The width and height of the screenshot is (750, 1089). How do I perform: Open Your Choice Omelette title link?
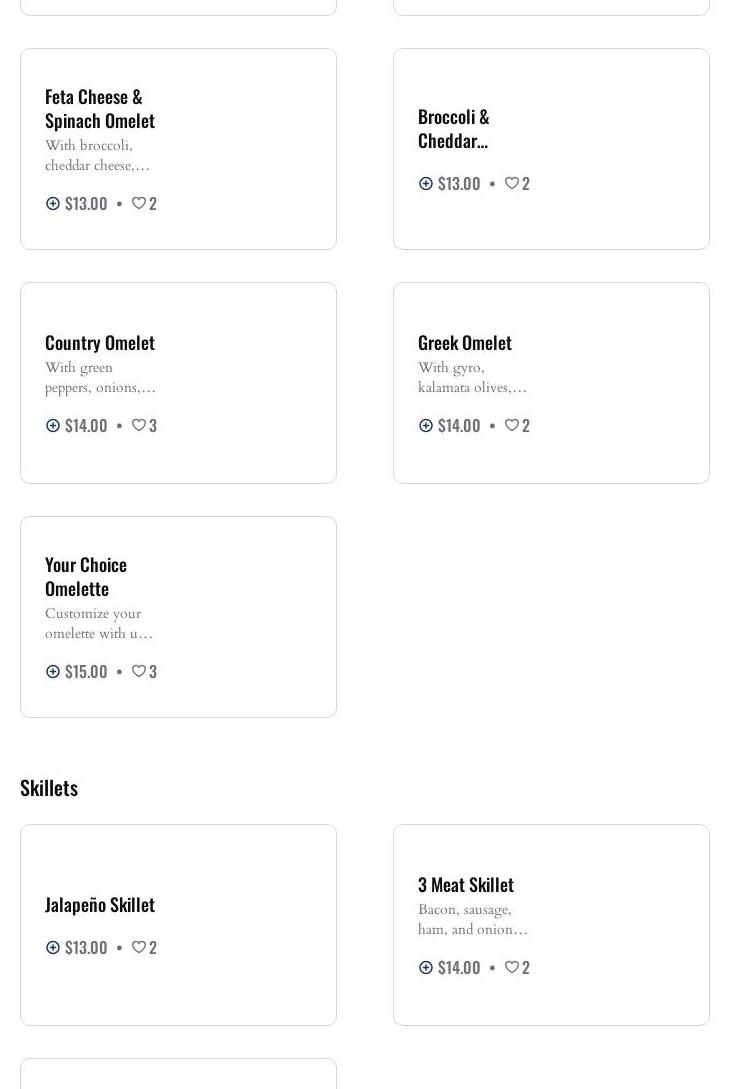[x=86, y=576]
